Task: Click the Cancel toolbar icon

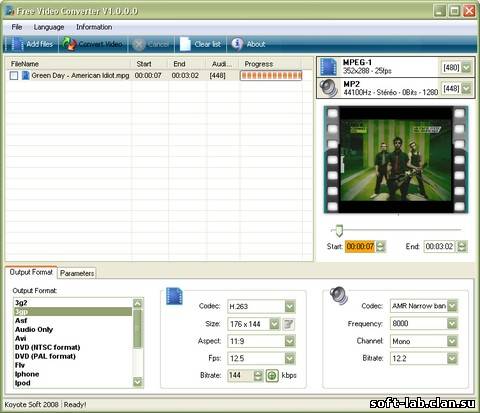Action: [x=139, y=44]
